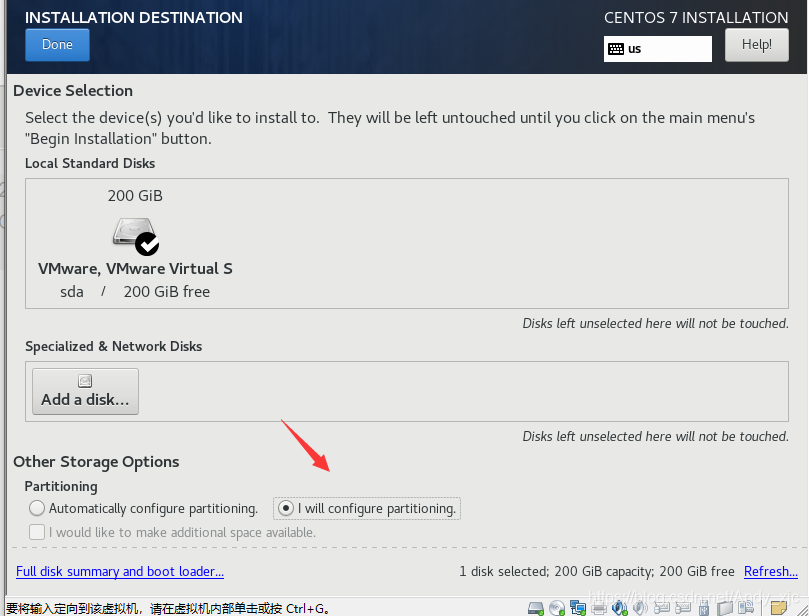Click the Refresh... link
809x616 pixels.
[770, 571]
